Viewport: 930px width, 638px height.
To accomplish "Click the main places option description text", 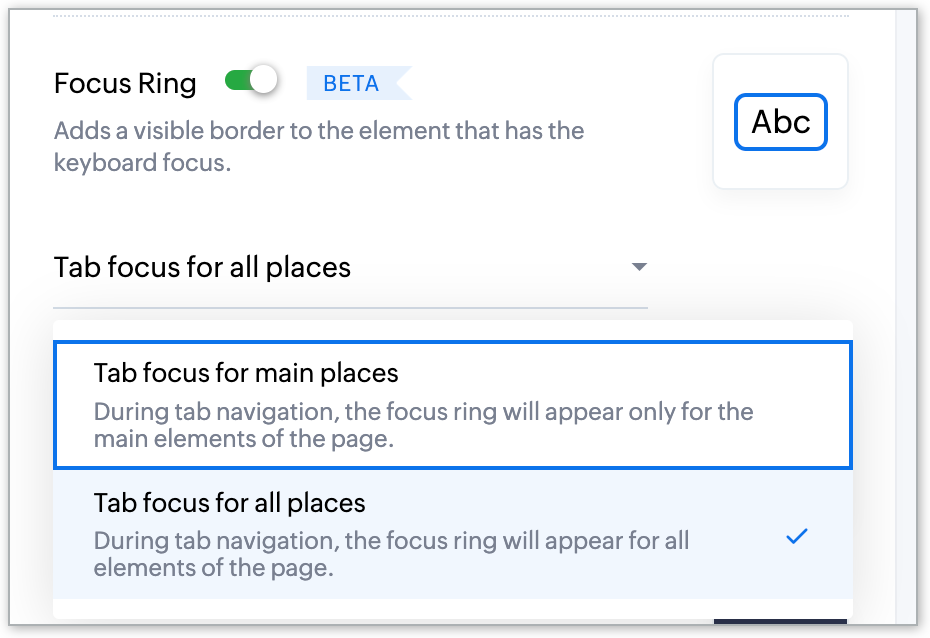I will (x=422, y=425).
